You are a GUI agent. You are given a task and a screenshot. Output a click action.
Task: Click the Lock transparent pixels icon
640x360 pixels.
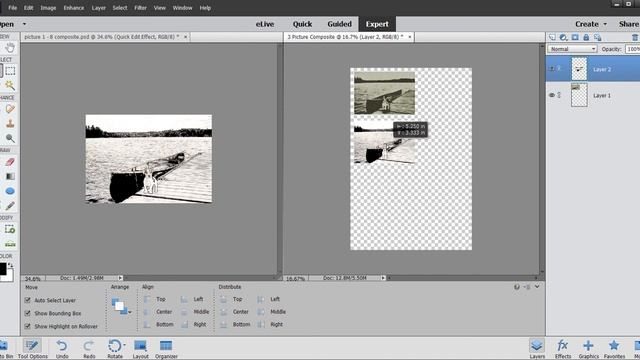coord(598,38)
